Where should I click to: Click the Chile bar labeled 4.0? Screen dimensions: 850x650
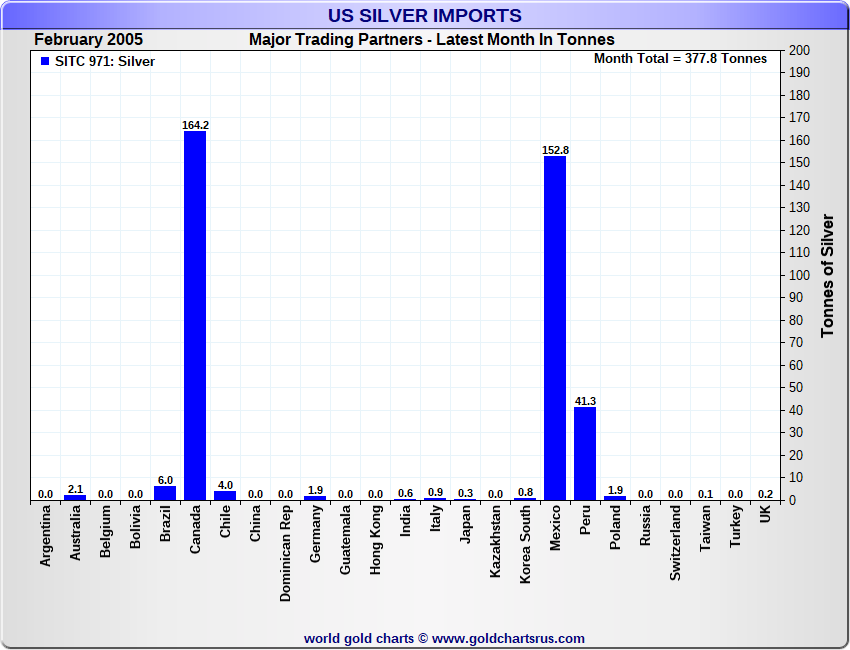[x=225, y=495]
